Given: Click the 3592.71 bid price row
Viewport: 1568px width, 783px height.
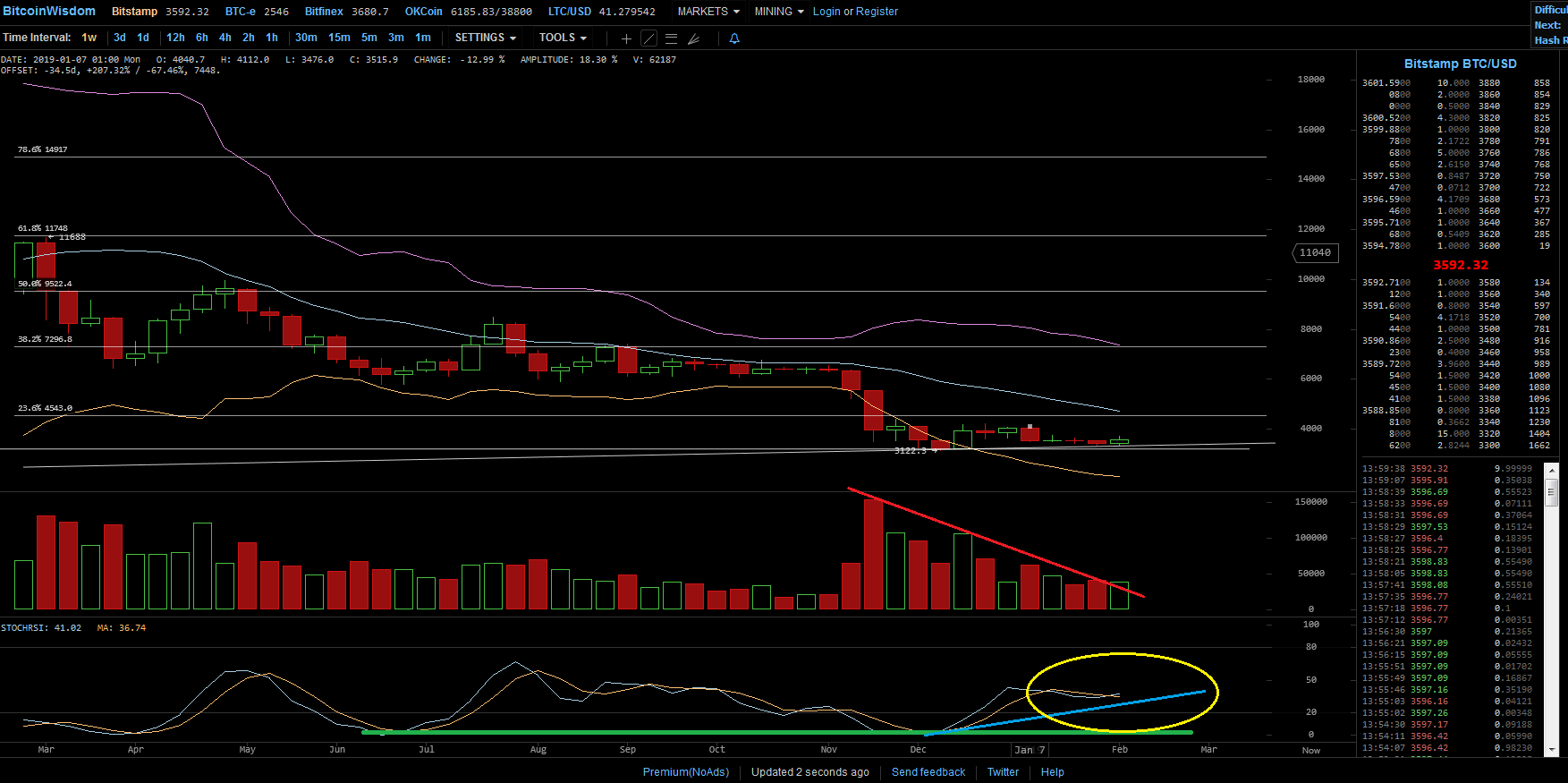Looking at the screenshot, I should 1455,283.
